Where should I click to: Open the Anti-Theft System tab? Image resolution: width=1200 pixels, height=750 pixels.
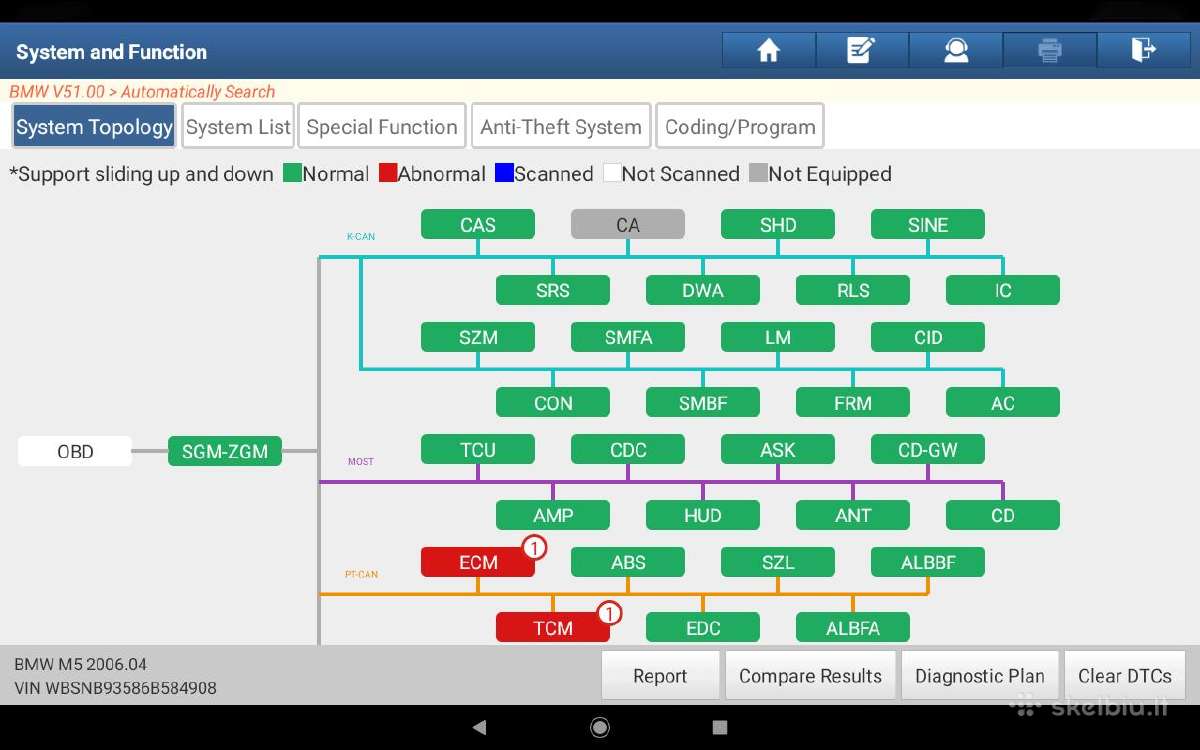pyautogui.click(x=561, y=127)
